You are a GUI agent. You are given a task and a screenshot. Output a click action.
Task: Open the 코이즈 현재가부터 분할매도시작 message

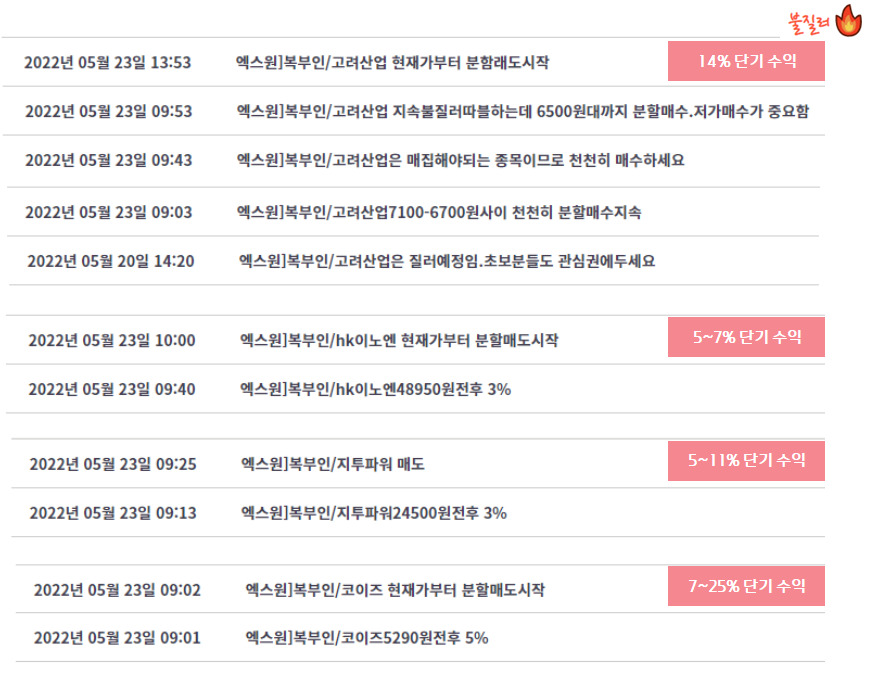[x=395, y=590]
